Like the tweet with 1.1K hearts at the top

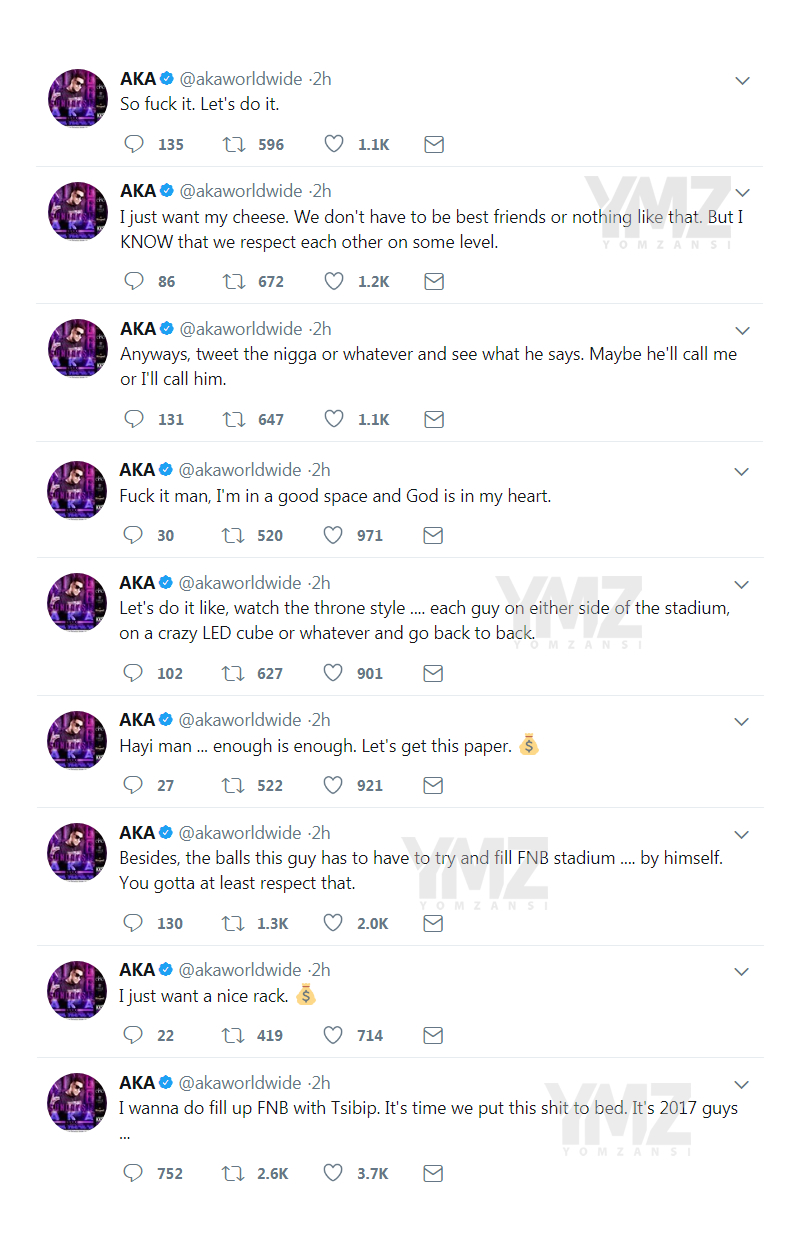coord(334,144)
